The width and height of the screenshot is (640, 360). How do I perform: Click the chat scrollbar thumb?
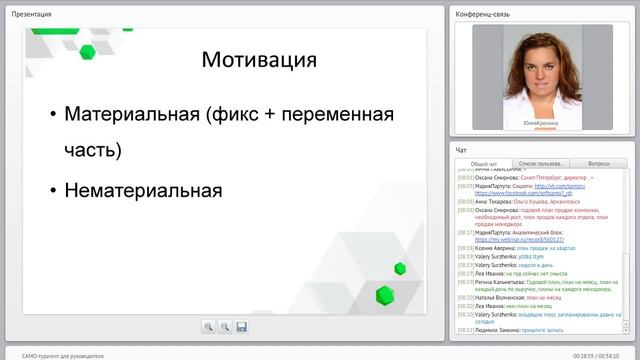(627, 286)
